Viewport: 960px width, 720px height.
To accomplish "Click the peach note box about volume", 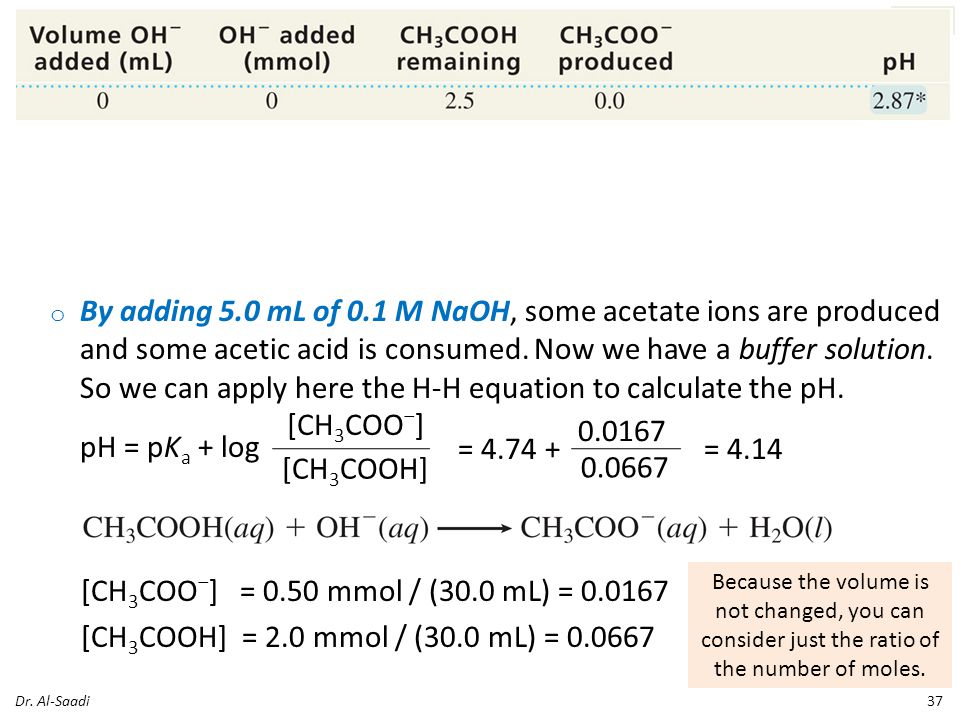I will 820,624.
